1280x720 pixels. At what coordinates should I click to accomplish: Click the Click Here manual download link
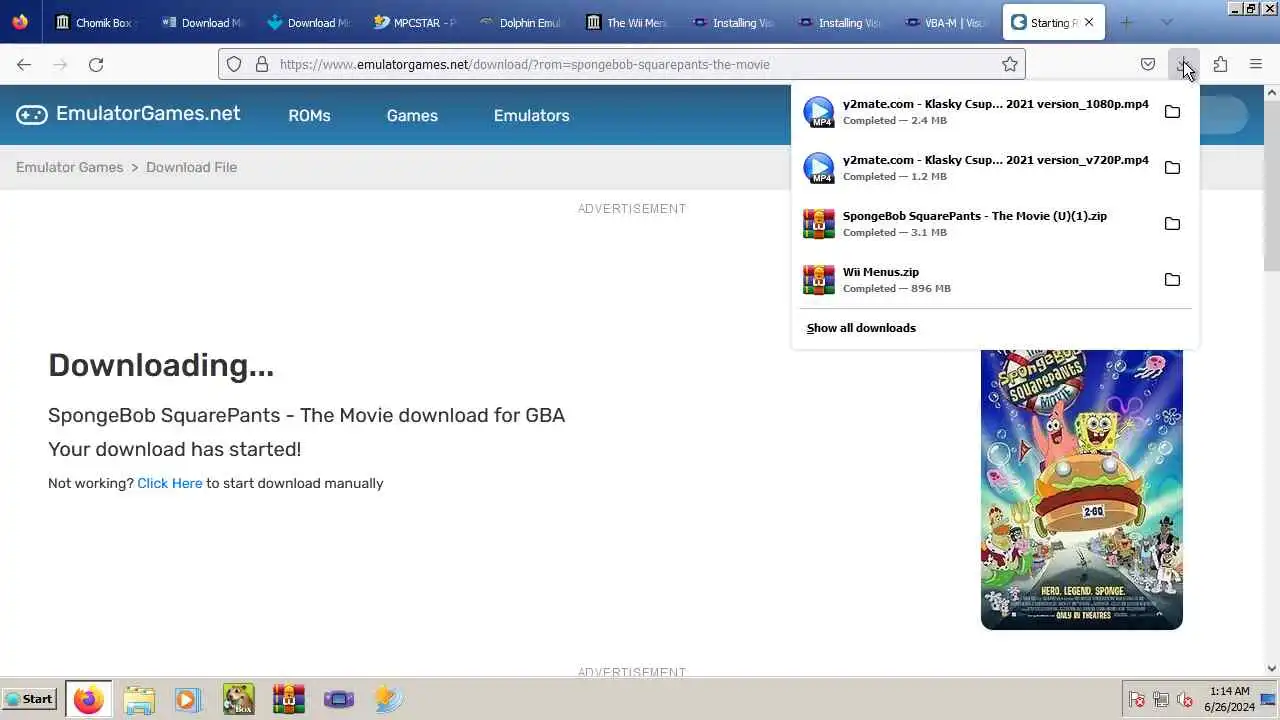point(169,483)
